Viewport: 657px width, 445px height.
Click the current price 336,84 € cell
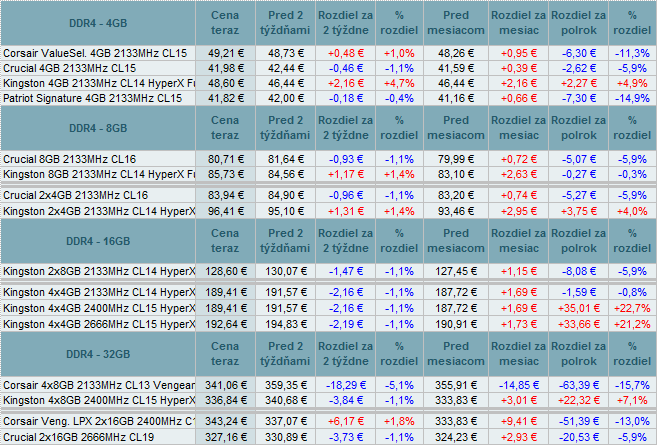(x=225, y=400)
